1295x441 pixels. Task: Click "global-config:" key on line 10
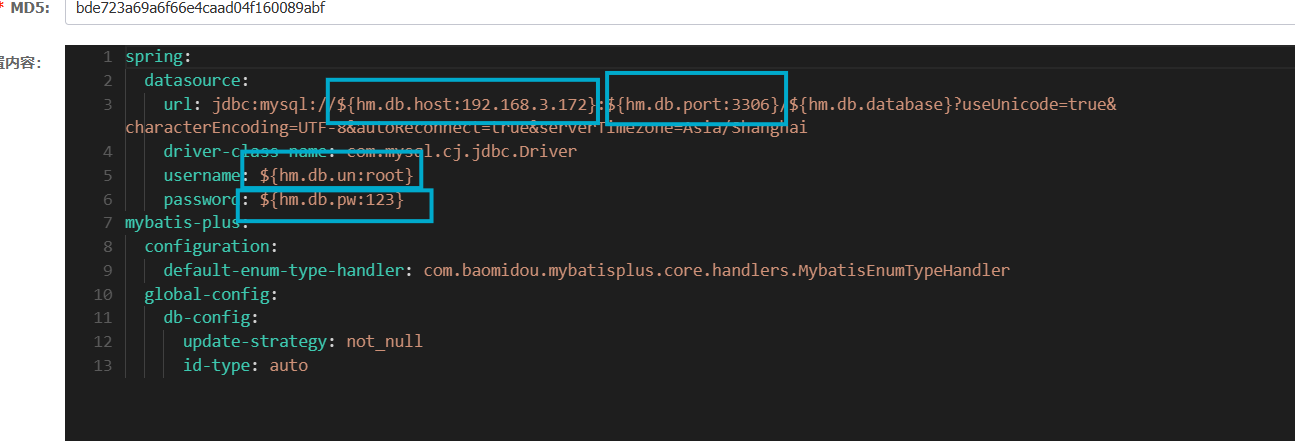tap(211, 295)
